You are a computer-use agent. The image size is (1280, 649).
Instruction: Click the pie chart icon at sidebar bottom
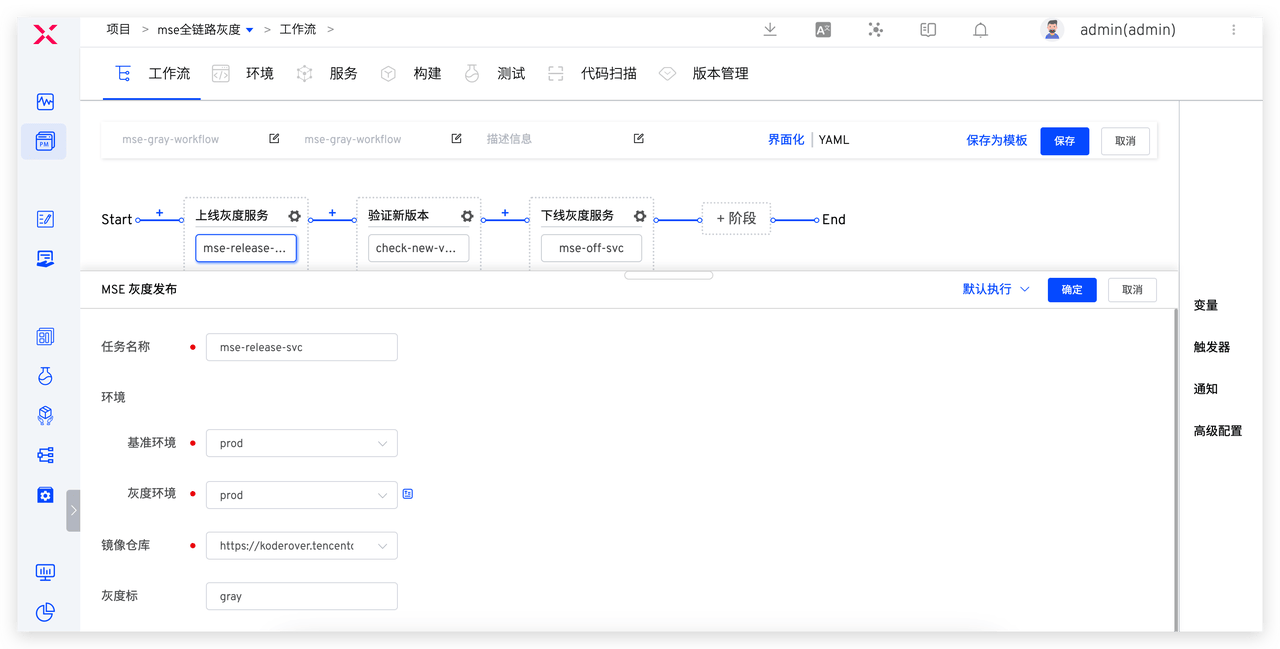[x=44, y=612]
